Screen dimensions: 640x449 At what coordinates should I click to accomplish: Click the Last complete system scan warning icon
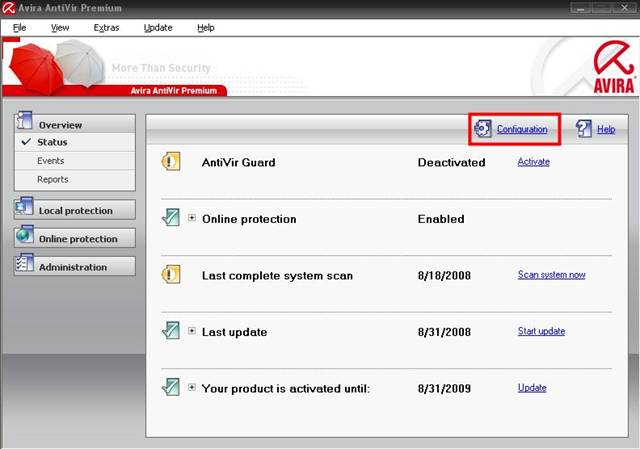pyautogui.click(x=171, y=275)
